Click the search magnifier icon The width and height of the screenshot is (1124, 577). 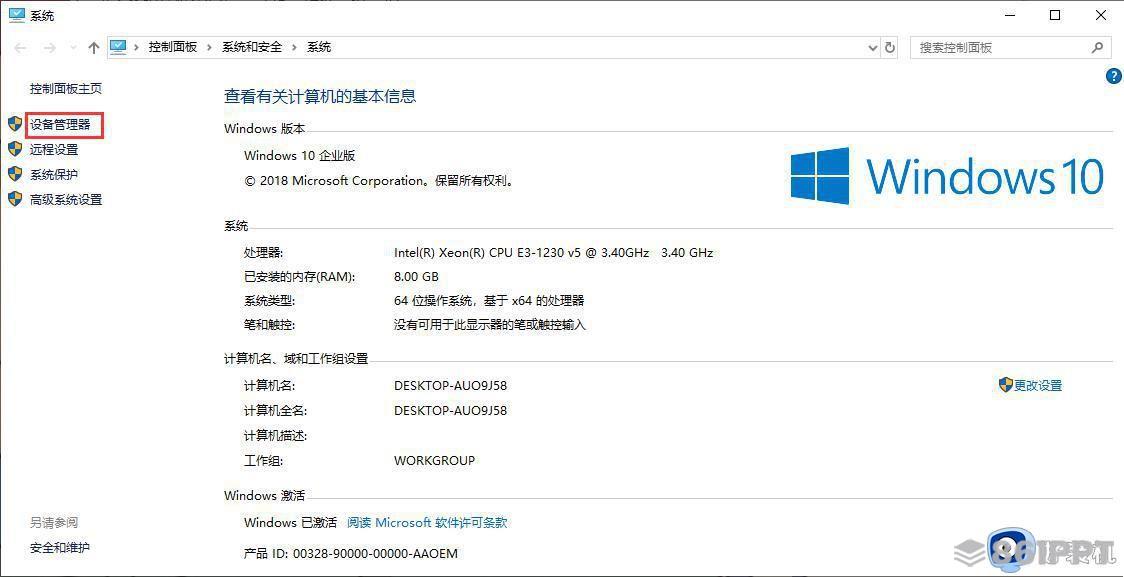point(1097,47)
